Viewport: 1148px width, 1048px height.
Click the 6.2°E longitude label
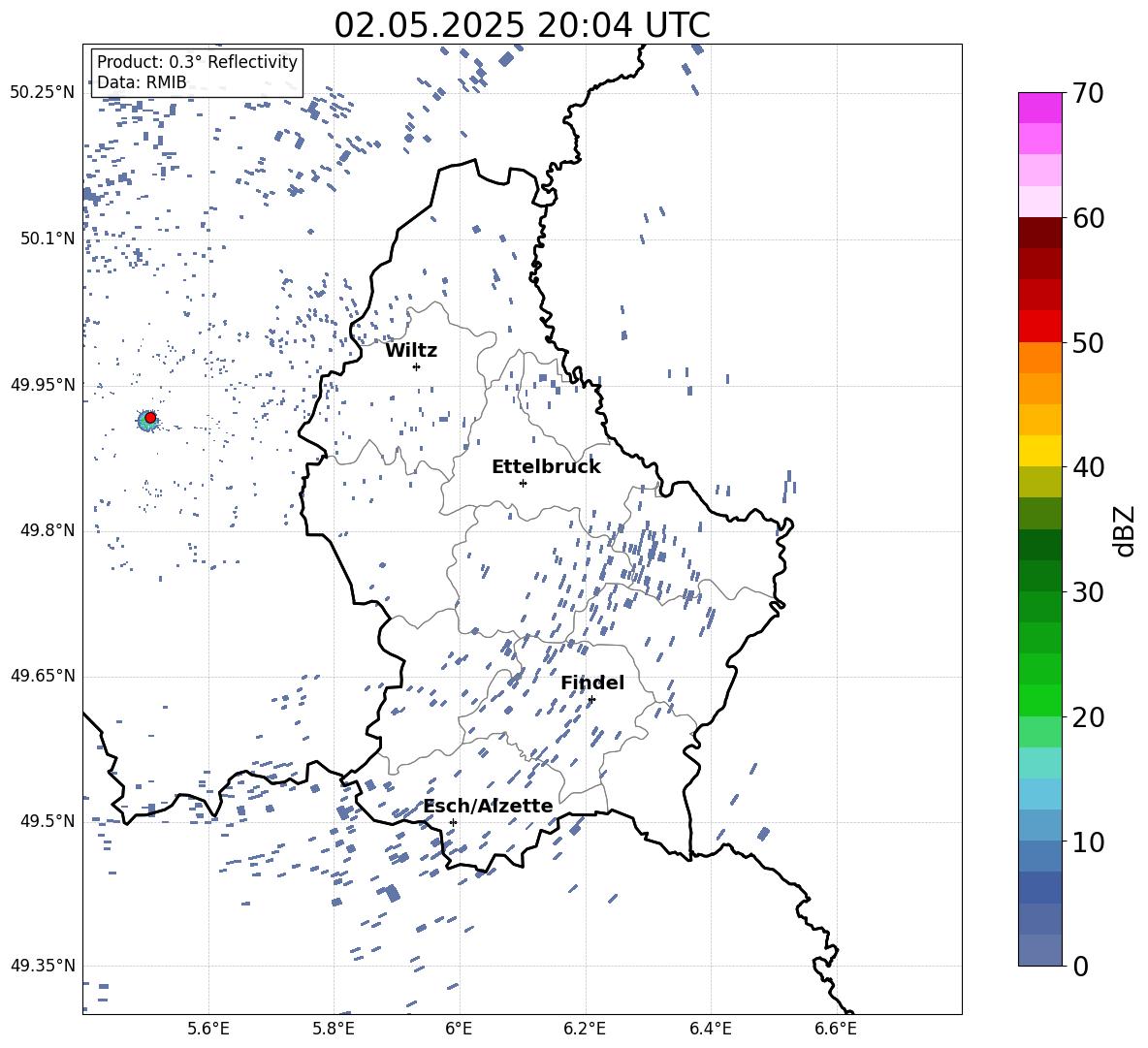pos(585,1029)
